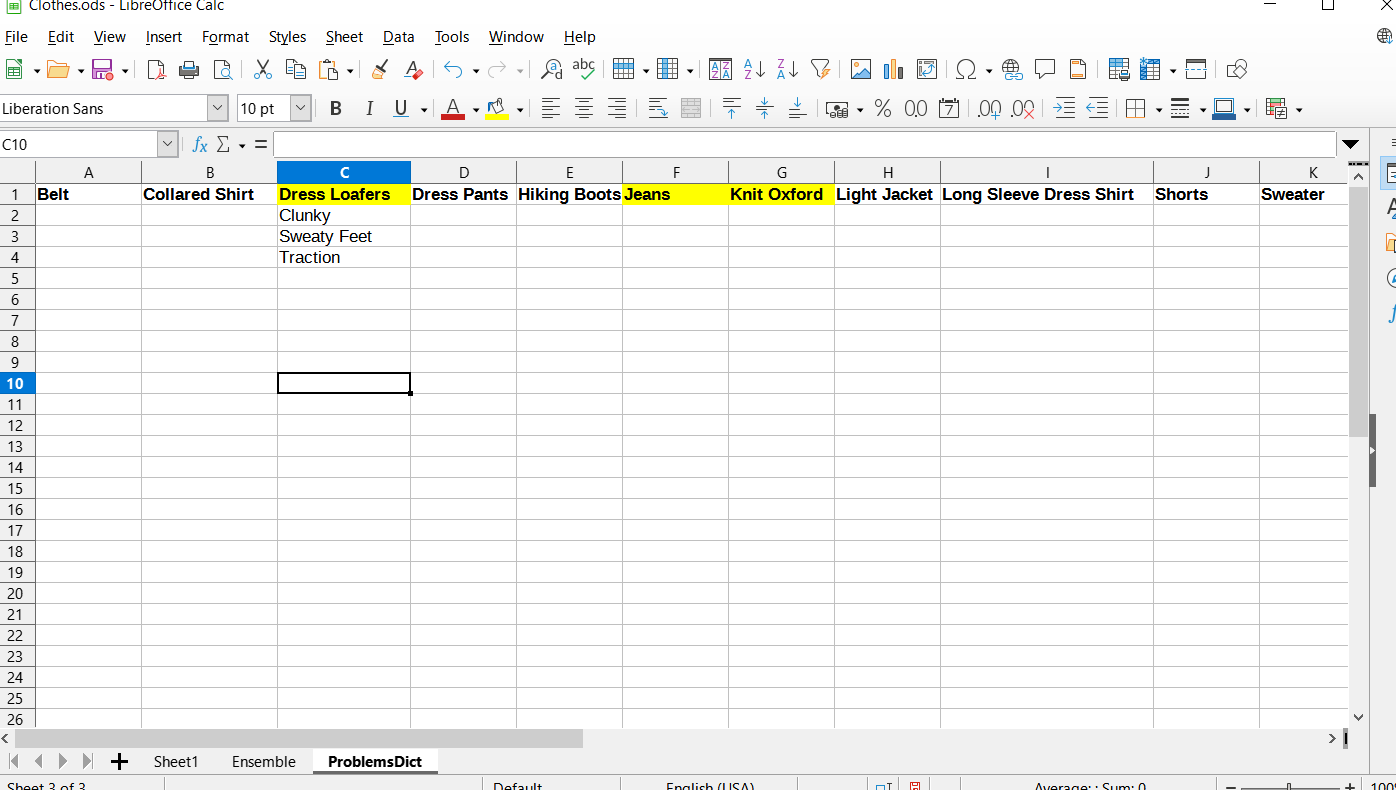Open the font size dropdown
The image size is (1396, 790).
[300, 108]
